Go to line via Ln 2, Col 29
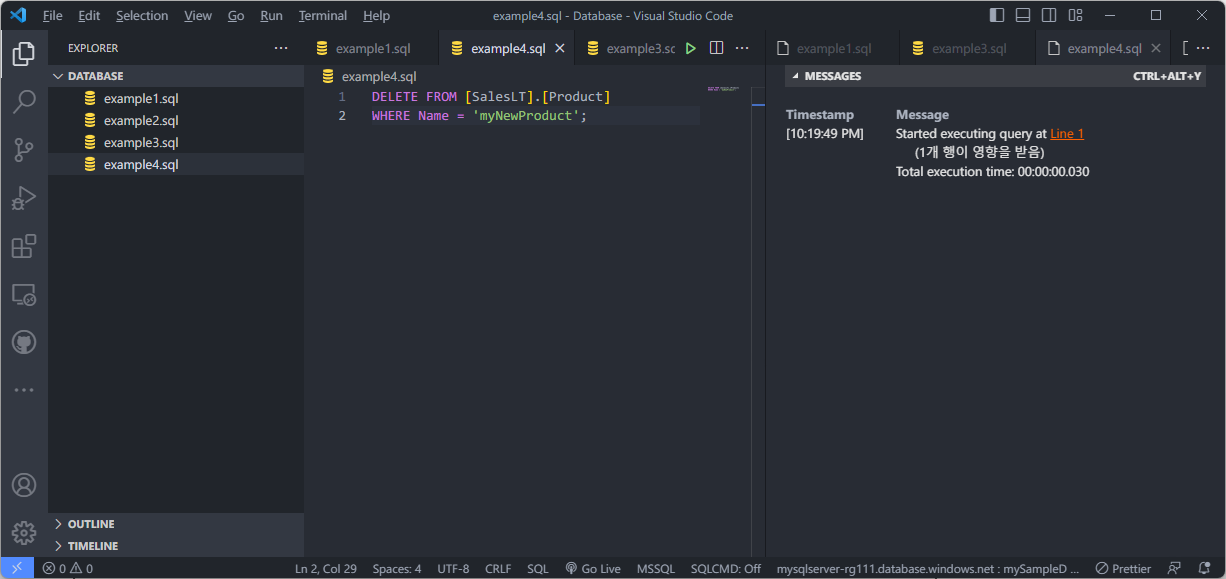 [x=326, y=568]
